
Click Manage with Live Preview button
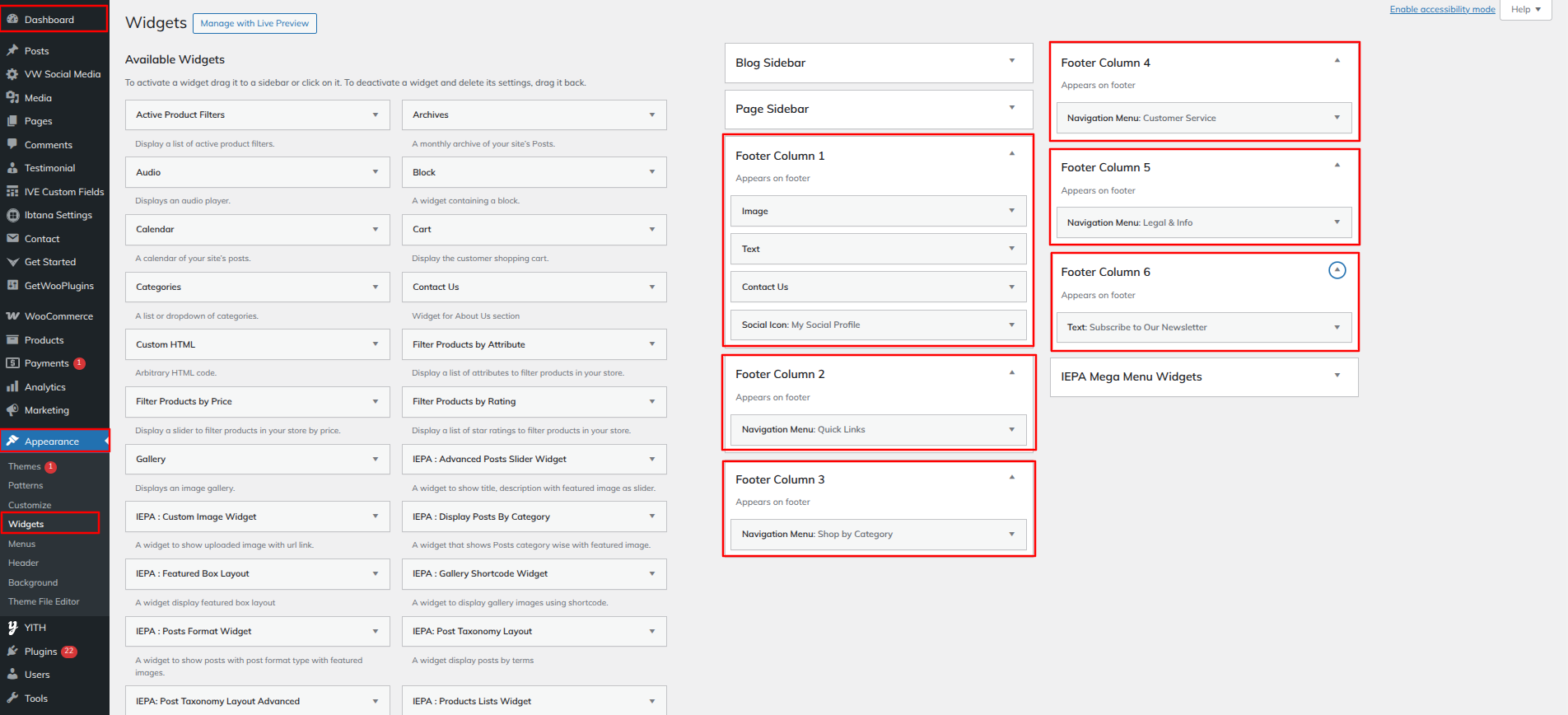[254, 23]
